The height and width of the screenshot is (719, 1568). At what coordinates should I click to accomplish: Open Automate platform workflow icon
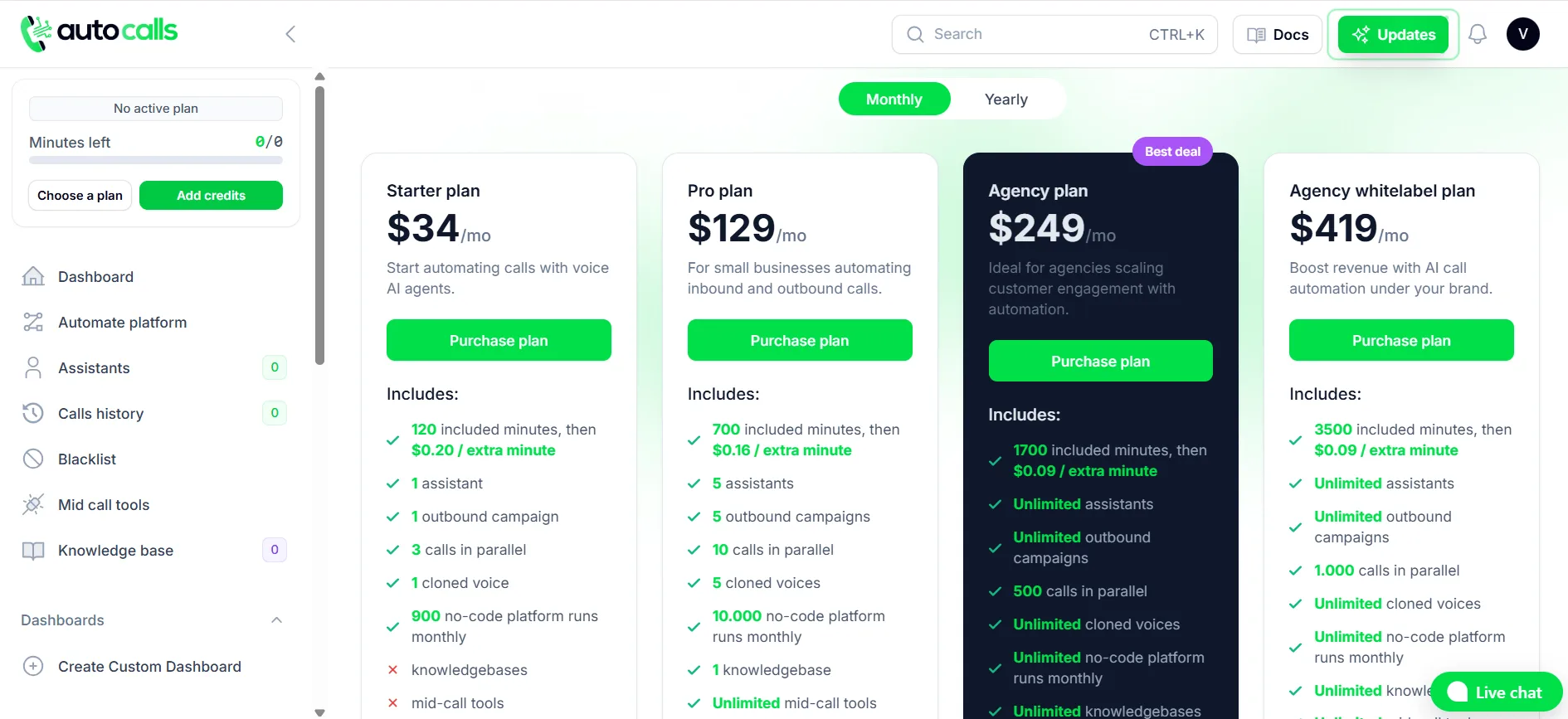pyautogui.click(x=33, y=322)
